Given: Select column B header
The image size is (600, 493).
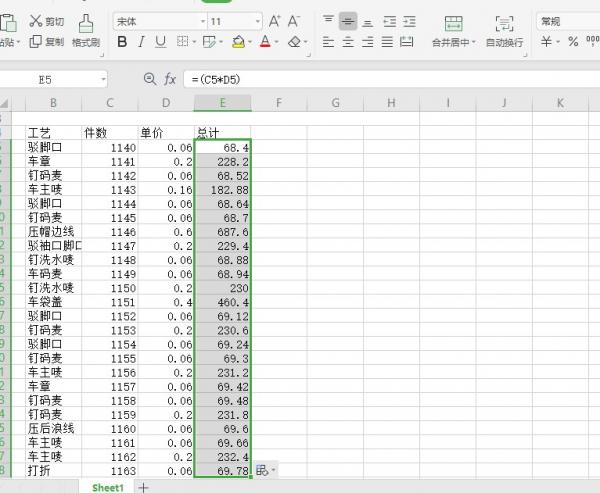Looking at the screenshot, I should tap(53, 103).
